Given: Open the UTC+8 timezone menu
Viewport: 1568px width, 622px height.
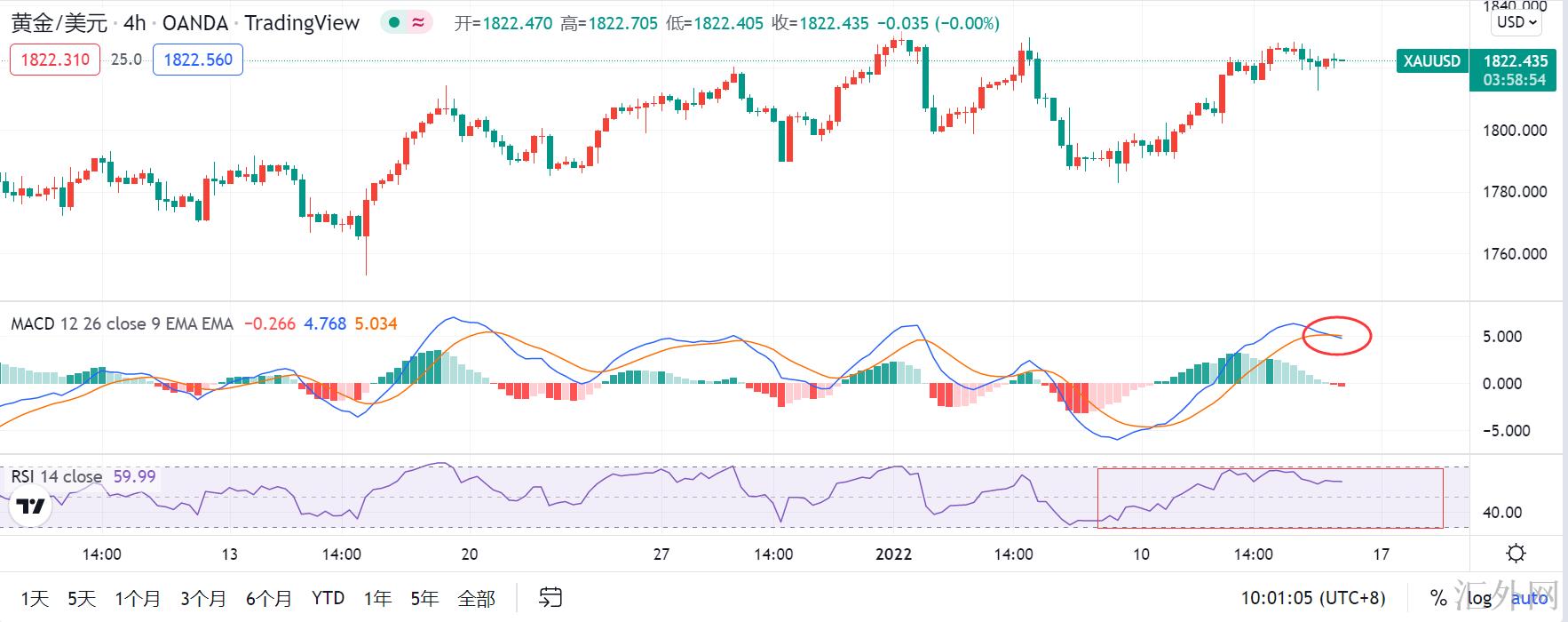Looking at the screenshot, I should pos(1312,598).
